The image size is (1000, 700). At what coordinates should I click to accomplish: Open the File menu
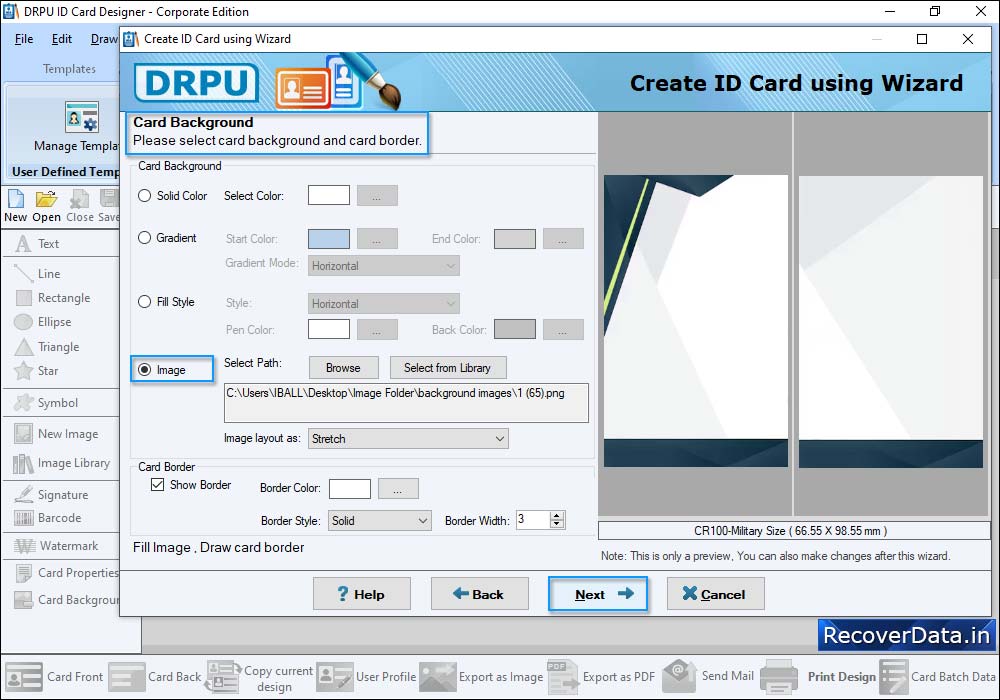[x=24, y=39]
